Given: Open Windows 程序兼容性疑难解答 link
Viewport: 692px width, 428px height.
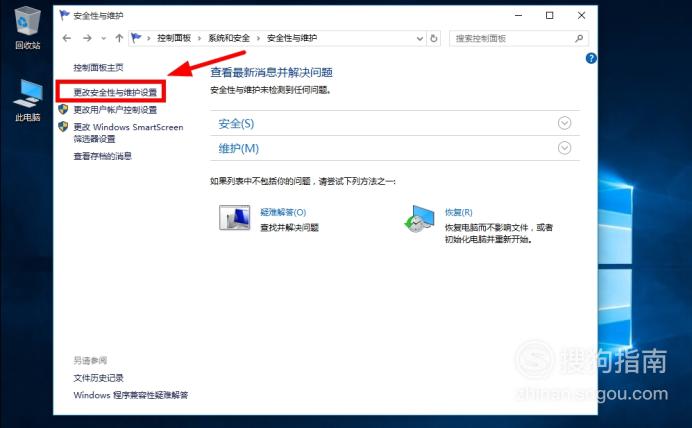Looking at the screenshot, I should (131, 395).
